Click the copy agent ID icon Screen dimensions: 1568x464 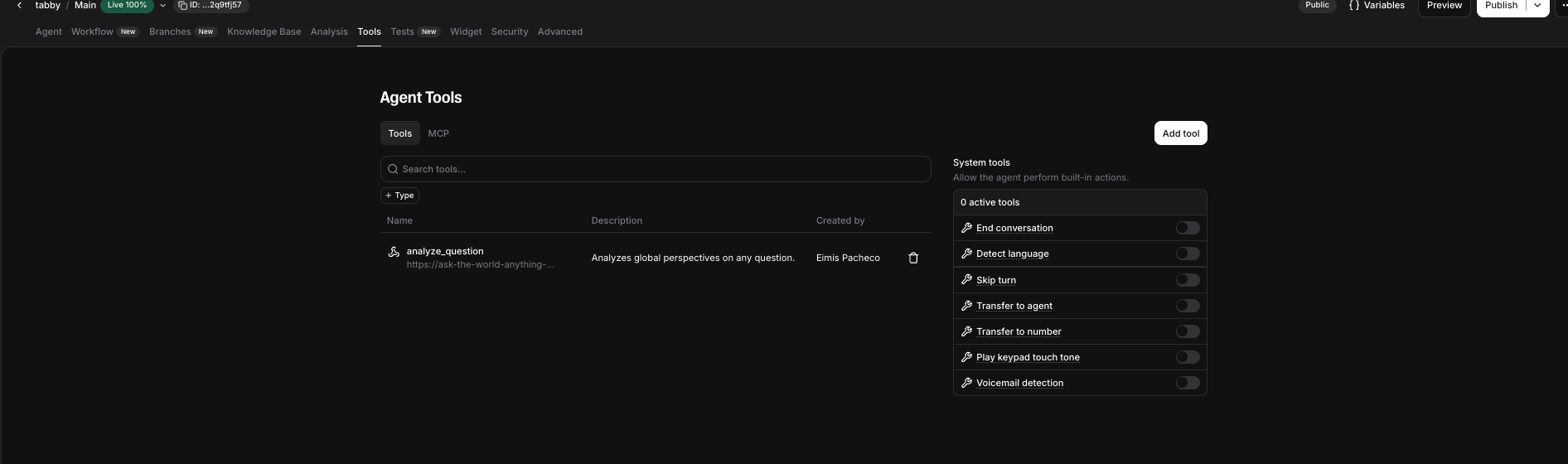[182, 6]
